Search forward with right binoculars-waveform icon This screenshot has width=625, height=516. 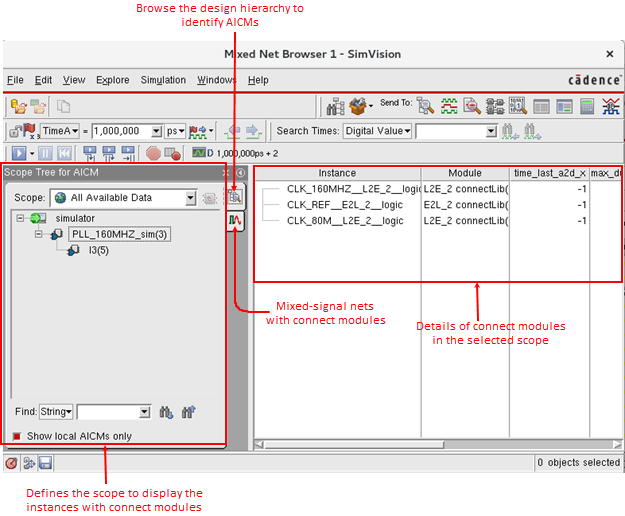[x=532, y=131]
